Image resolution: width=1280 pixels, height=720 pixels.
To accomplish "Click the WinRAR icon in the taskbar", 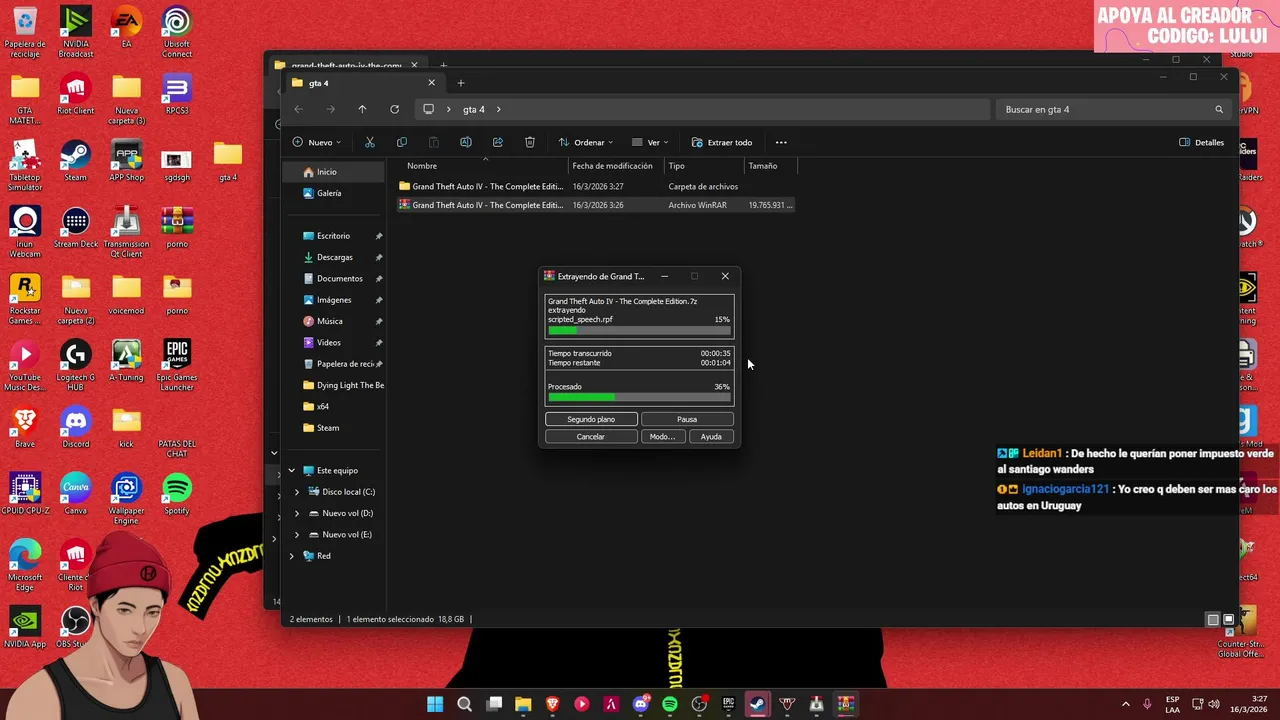I will [x=845, y=704].
